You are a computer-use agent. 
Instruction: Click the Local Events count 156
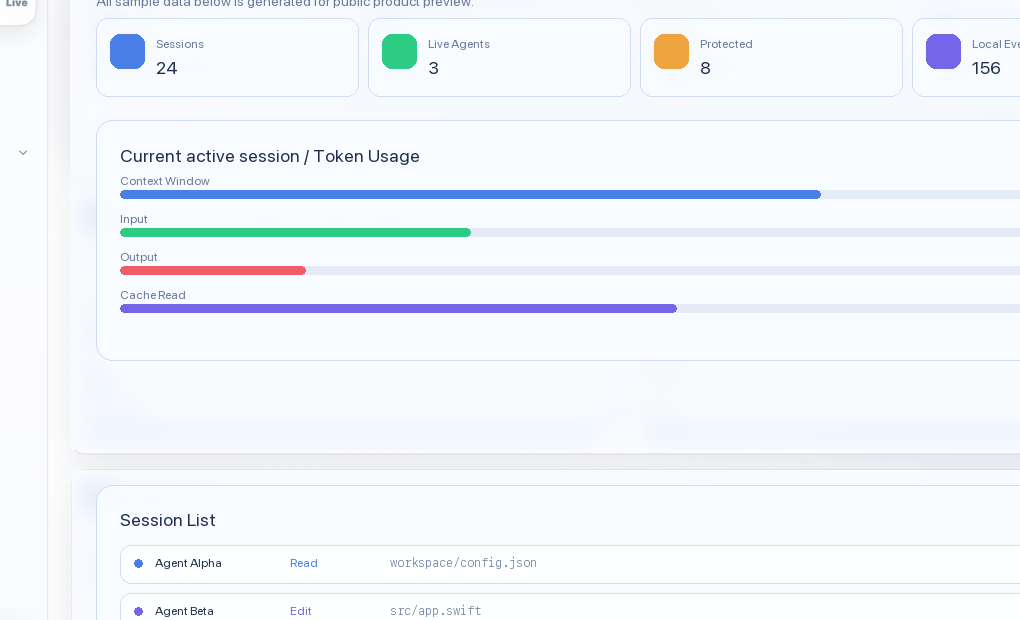click(x=986, y=68)
